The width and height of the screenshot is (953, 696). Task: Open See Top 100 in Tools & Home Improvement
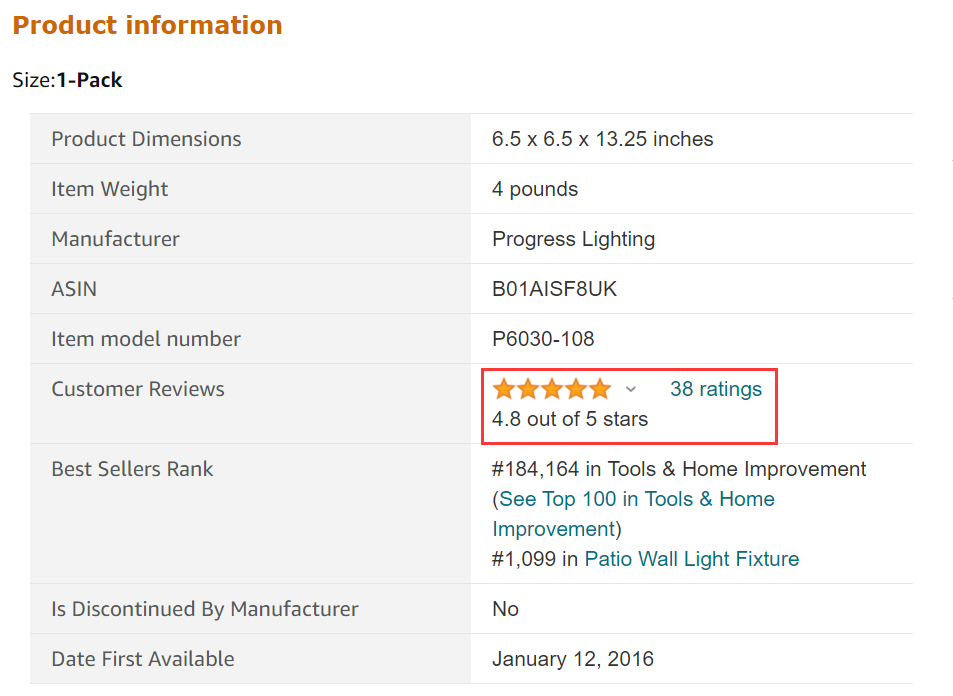[636, 499]
